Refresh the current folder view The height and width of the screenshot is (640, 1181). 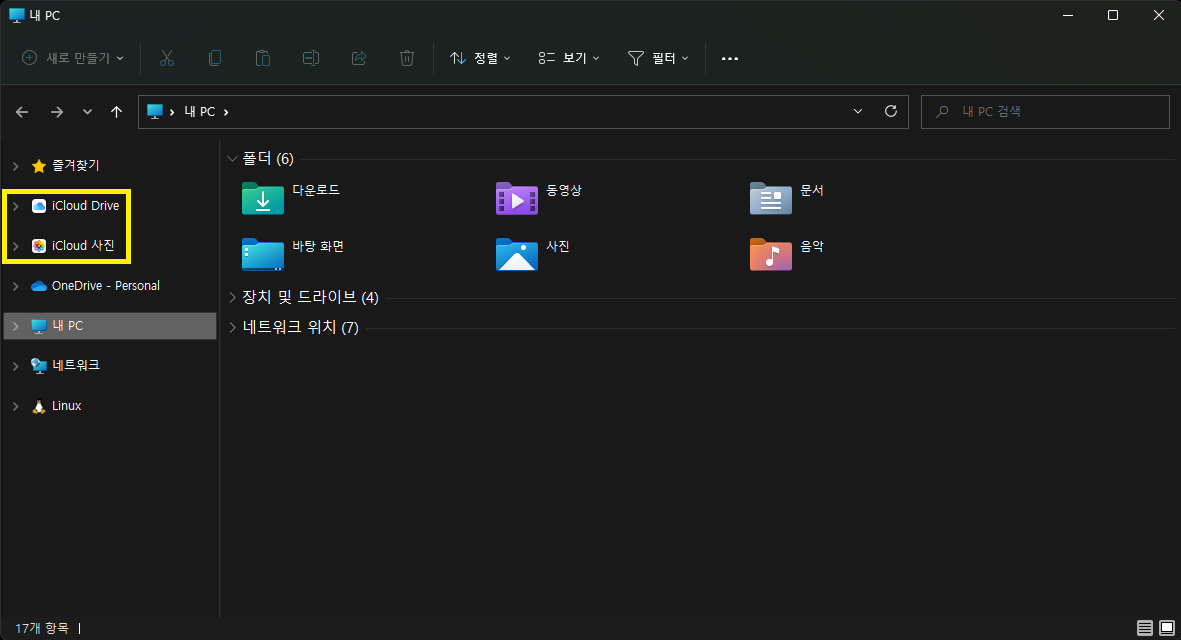(891, 111)
